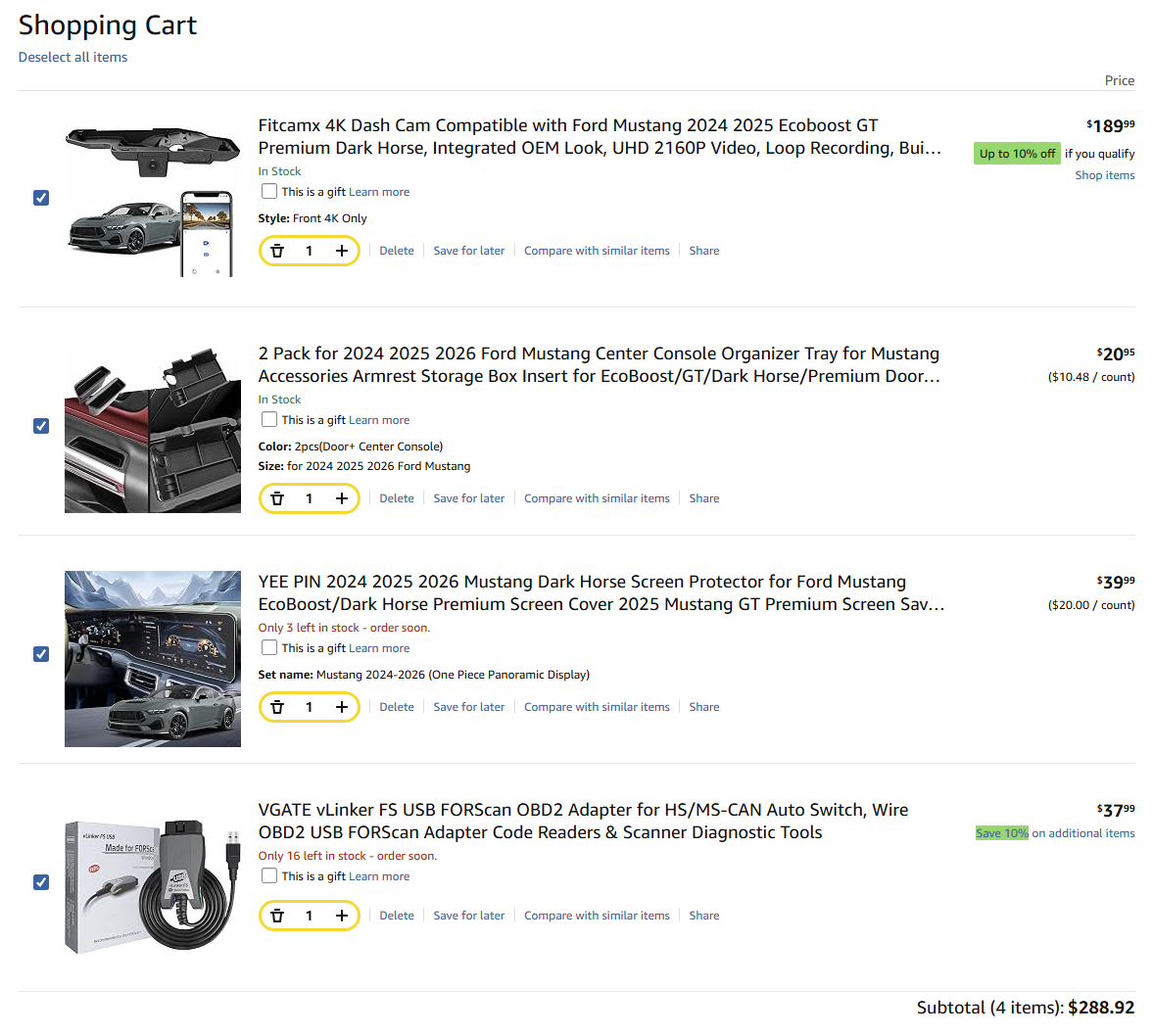Click 'Style: Front 4K Only' text
Image resolution: width=1154 pixels, height=1036 pixels.
(313, 218)
